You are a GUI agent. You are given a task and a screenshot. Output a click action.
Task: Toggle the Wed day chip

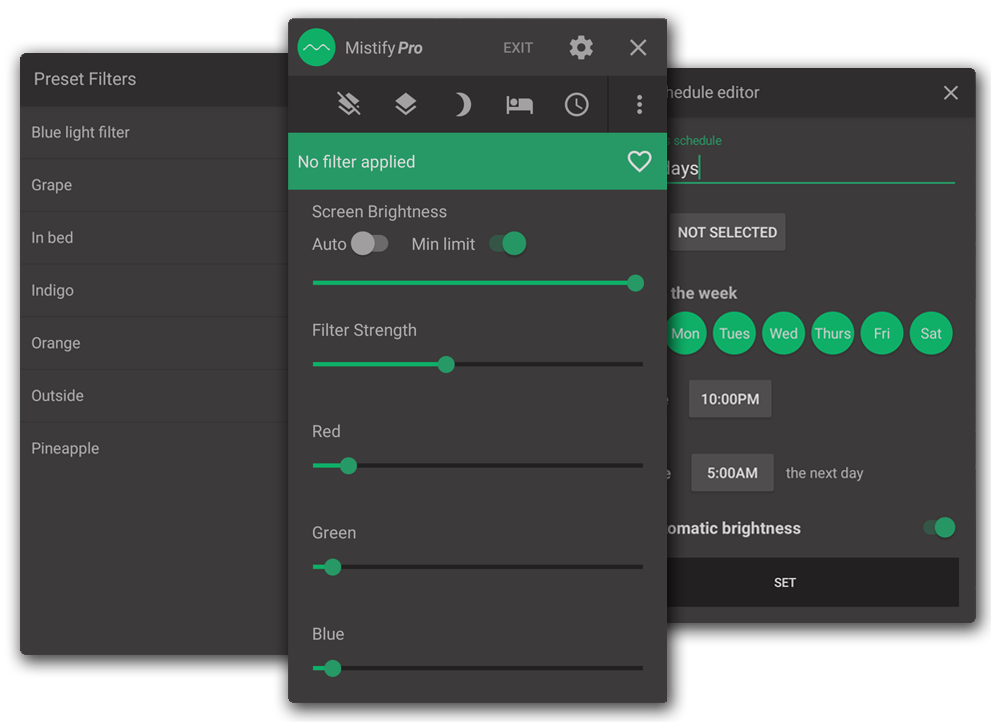[784, 333]
